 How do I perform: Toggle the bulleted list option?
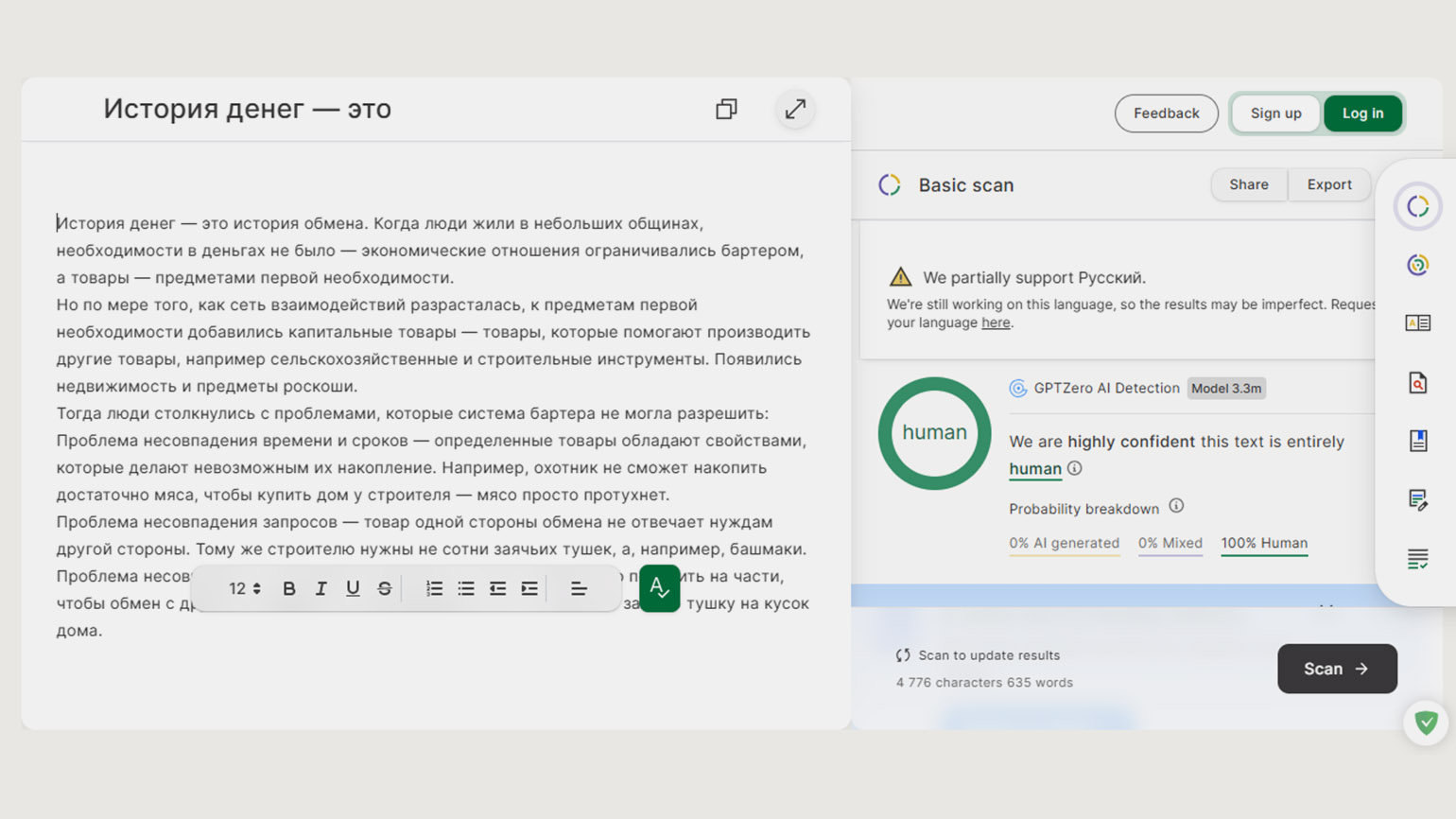click(x=466, y=588)
